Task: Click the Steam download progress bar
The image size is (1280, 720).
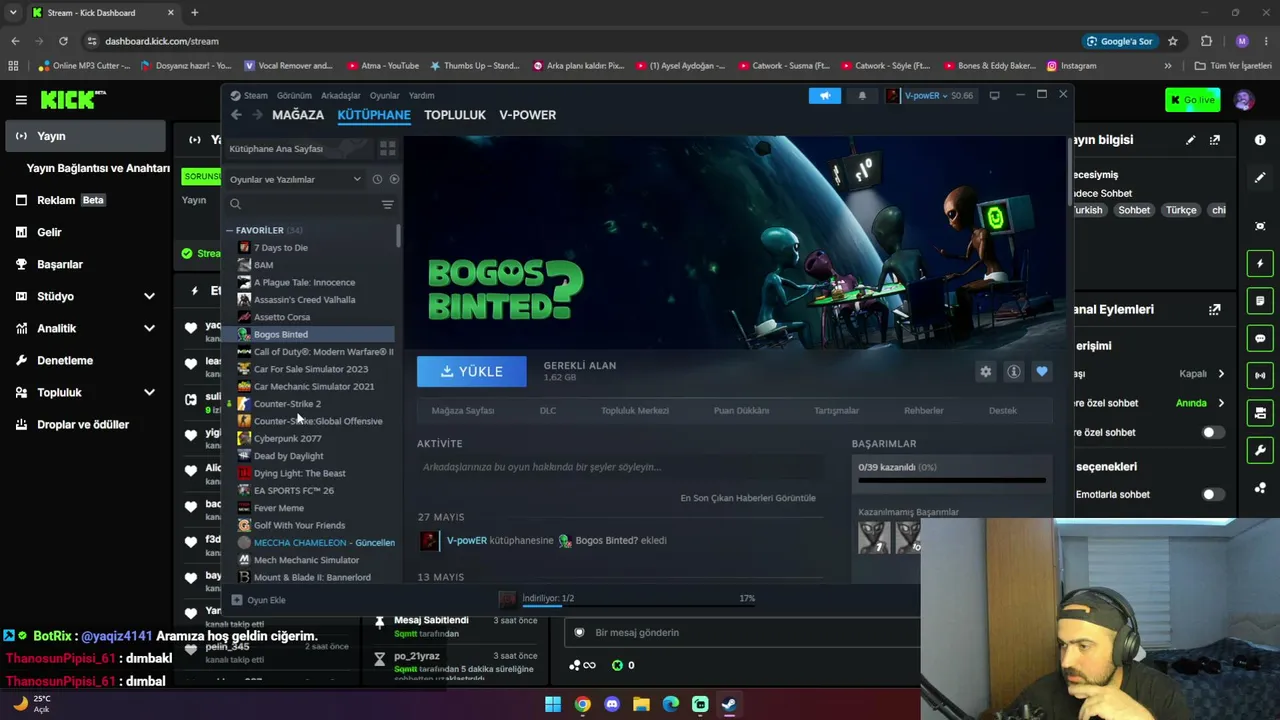Action: point(638,606)
